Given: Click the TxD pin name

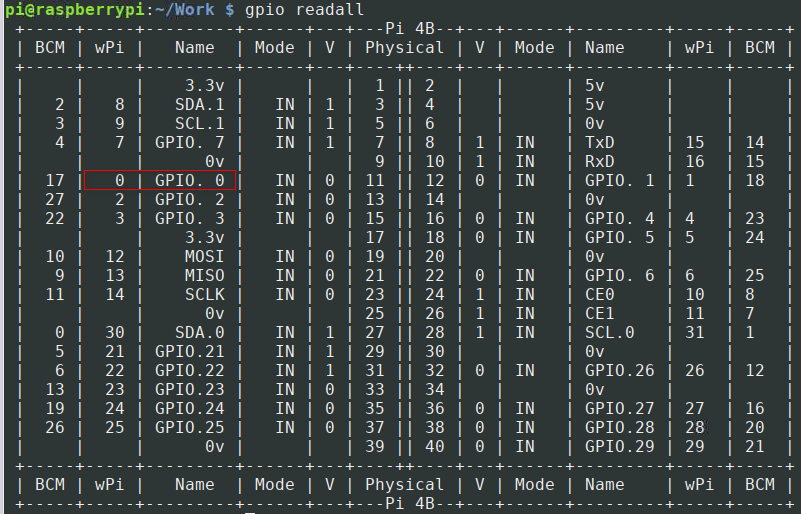Looking at the screenshot, I should click(x=600, y=142).
